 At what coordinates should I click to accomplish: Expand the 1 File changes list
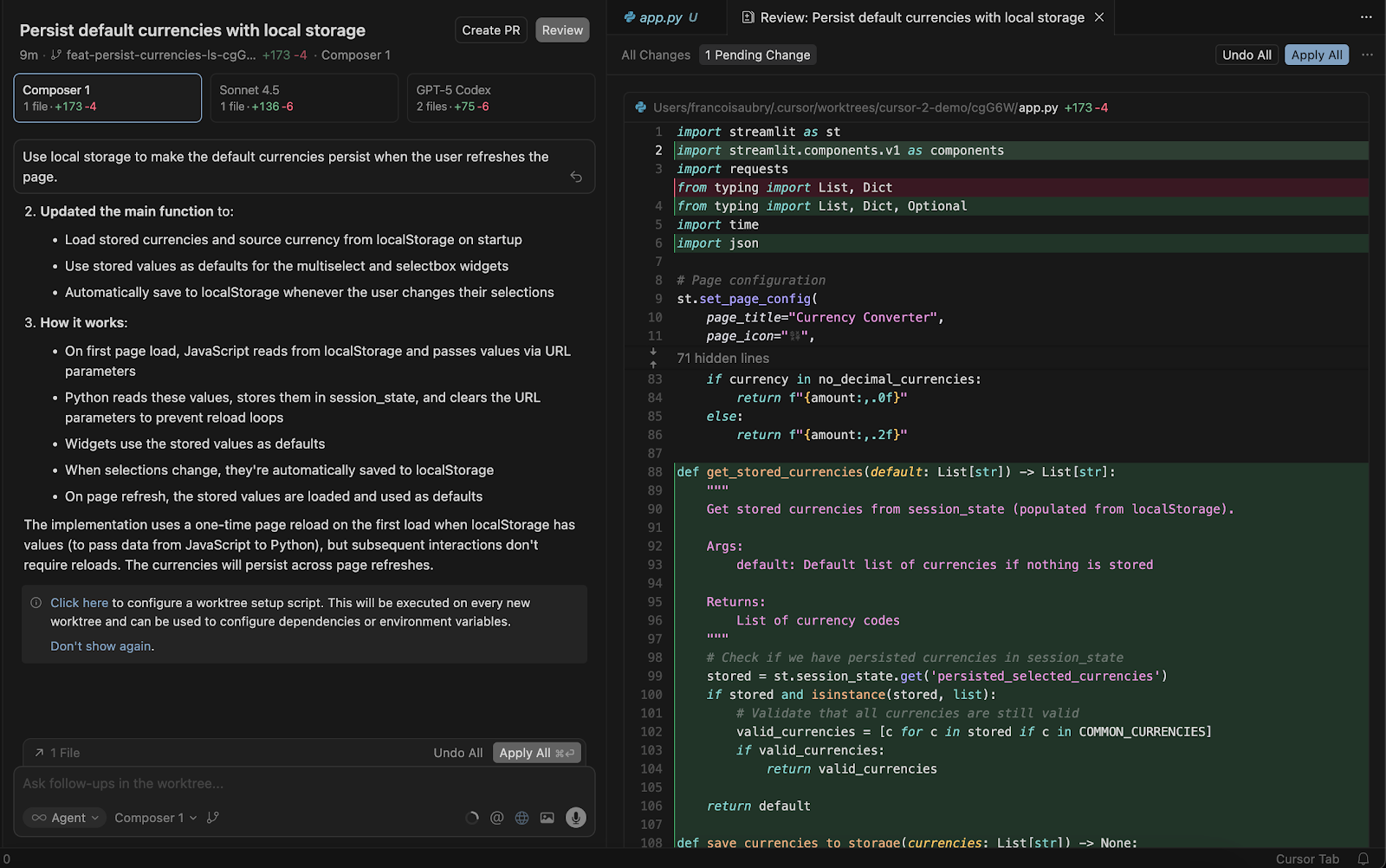coord(58,753)
